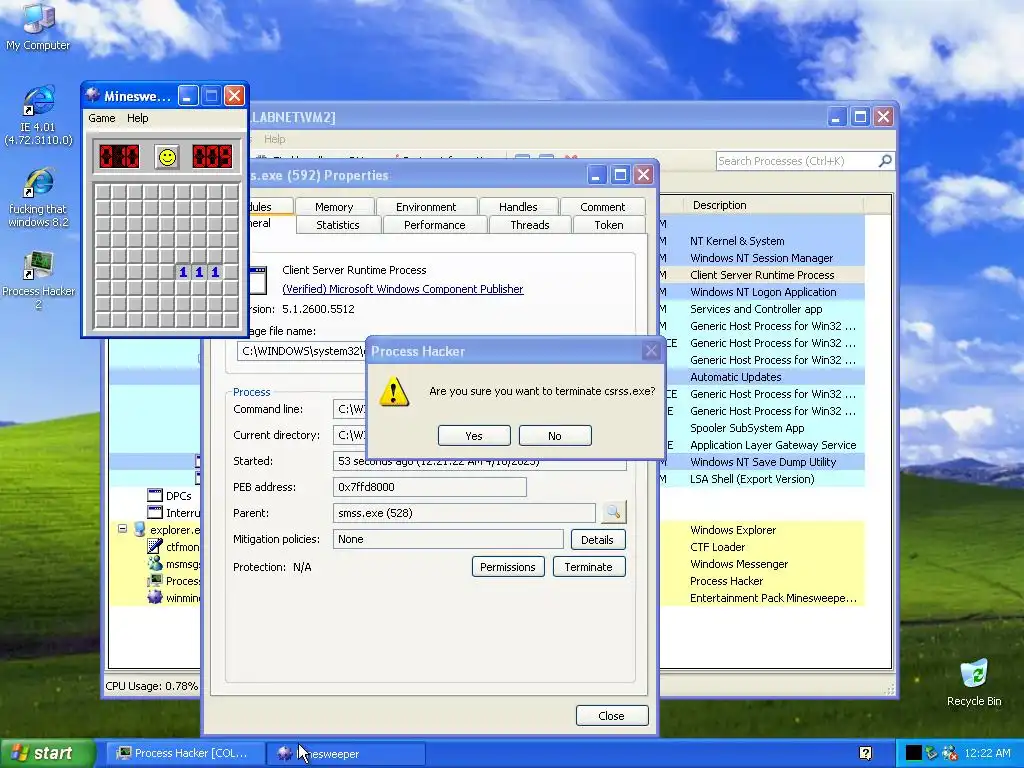Click the Windows Messenger tray icon

pos(950,753)
